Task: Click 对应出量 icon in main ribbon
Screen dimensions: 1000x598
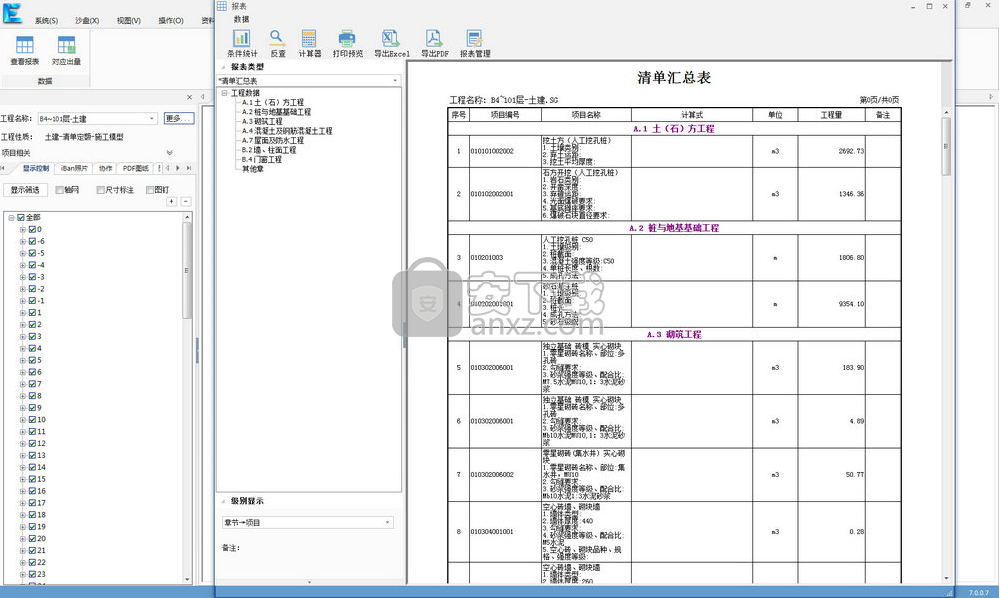Action: pyautogui.click(x=66, y=51)
